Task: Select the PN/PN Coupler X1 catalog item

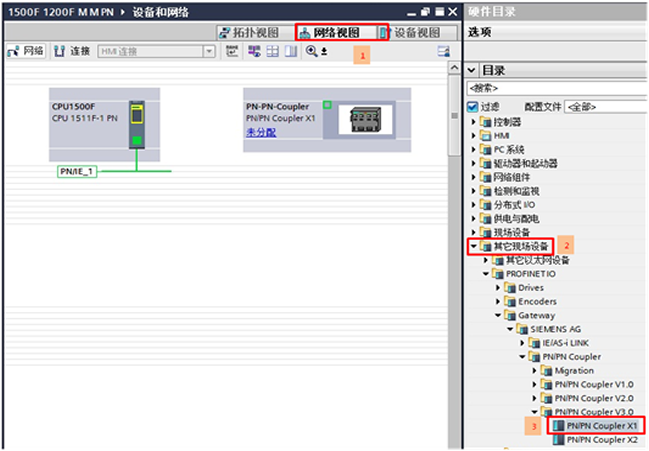Action: click(x=596, y=426)
